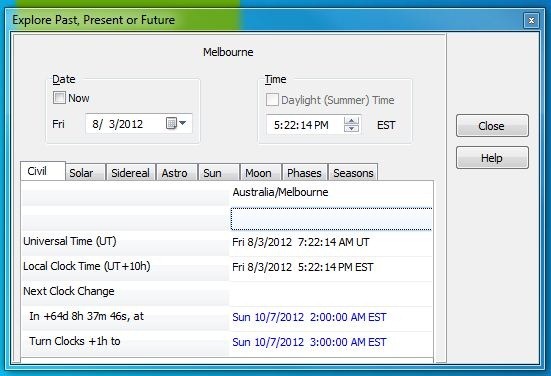This screenshot has width=551, height=376.
Task: Open the Sidereal tab
Action: [130, 173]
